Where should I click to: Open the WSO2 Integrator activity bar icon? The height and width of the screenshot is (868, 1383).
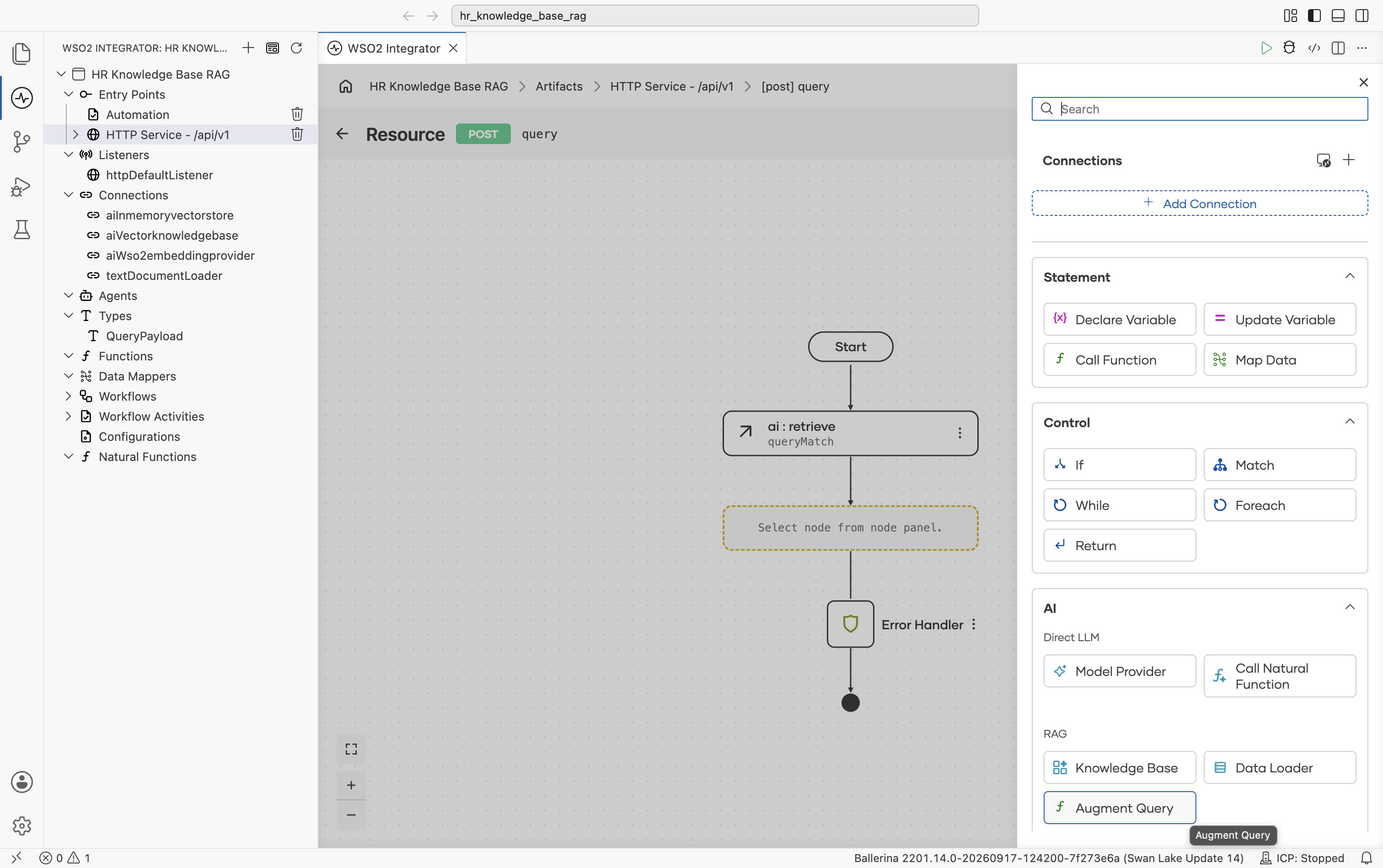click(x=21, y=97)
